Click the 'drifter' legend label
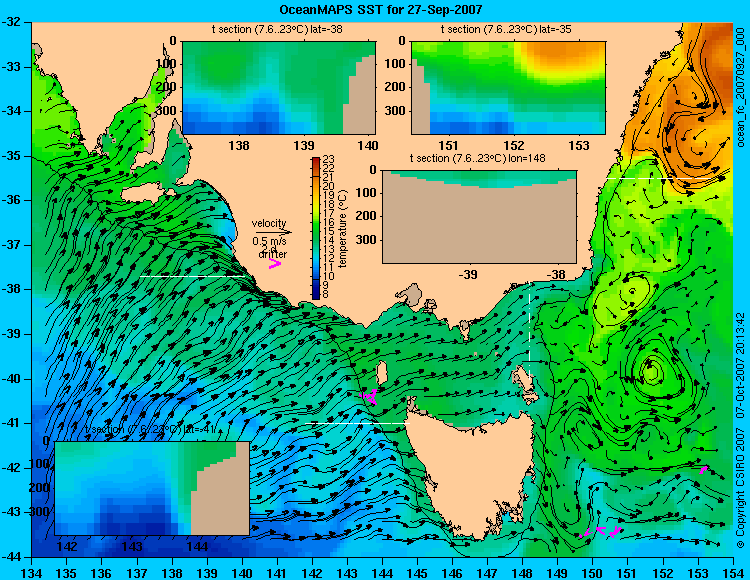The height and width of the screenshot is (580, 750). tap(273, 254)
